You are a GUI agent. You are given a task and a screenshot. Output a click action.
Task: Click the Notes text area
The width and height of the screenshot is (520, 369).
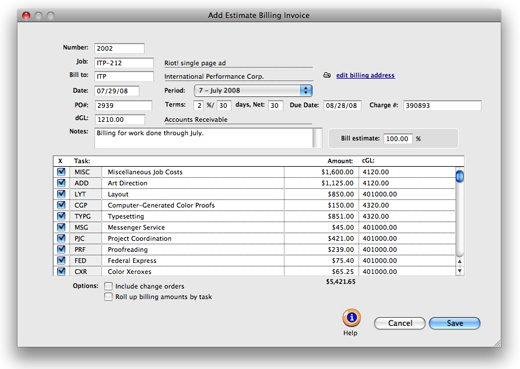204,138
